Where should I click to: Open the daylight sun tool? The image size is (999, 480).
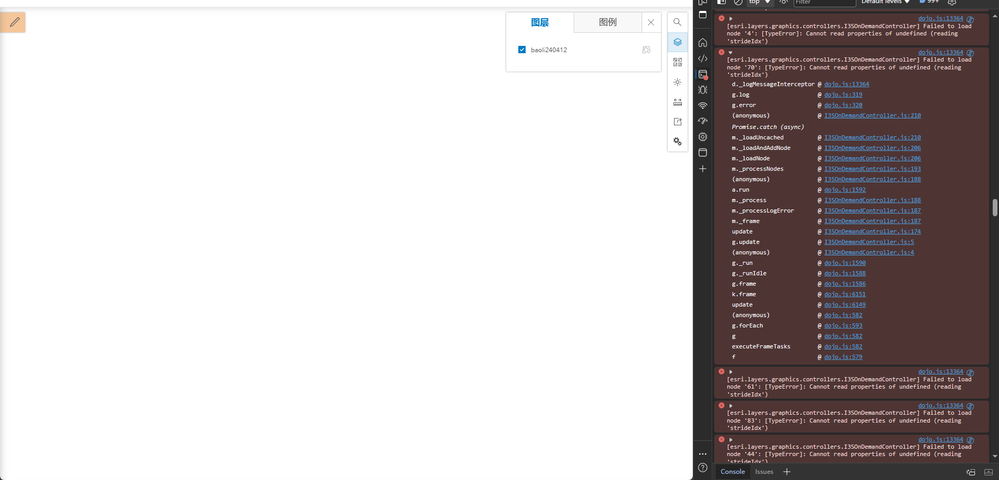(677, 82)
